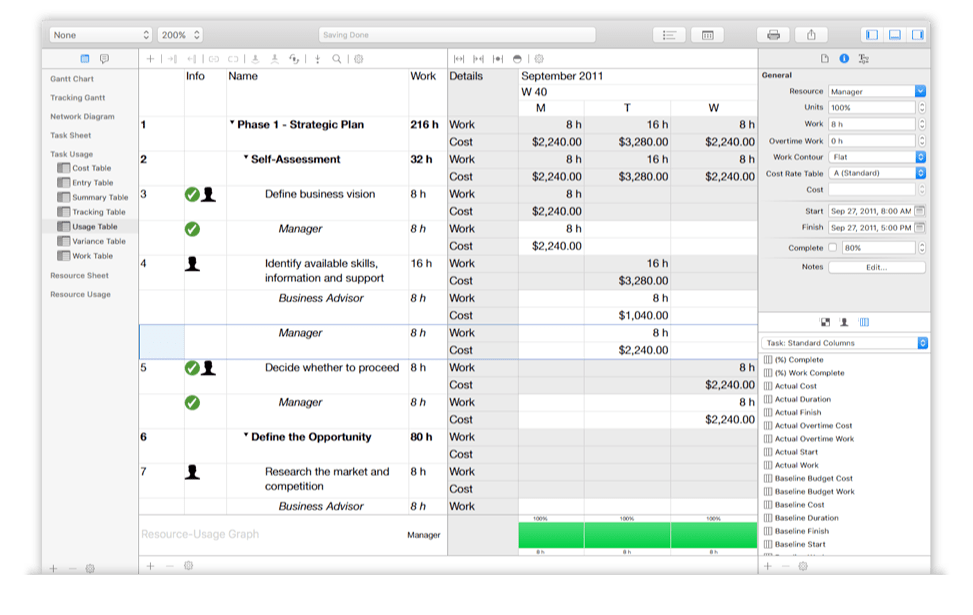Select the Styles inspector icon
Viewport: 973px width, 615px height.
864,58
